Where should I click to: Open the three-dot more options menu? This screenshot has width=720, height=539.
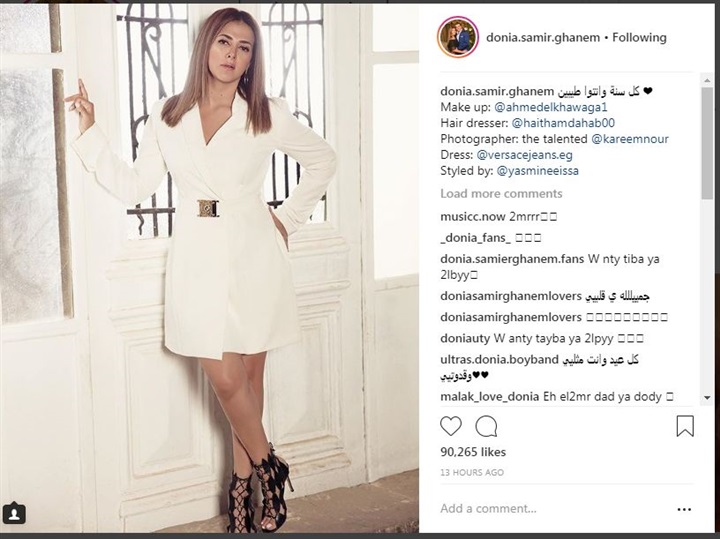click(684, 509)
